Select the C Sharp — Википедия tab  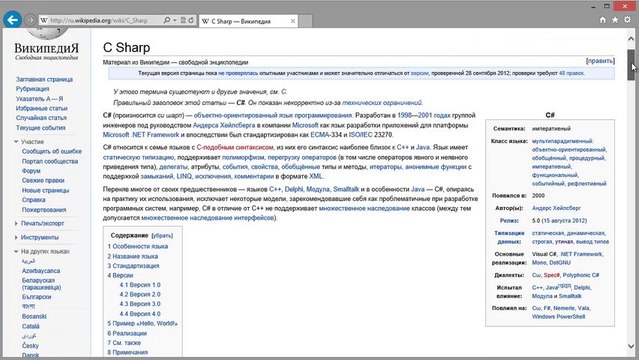pyautogui.click(x=248, y=21)
